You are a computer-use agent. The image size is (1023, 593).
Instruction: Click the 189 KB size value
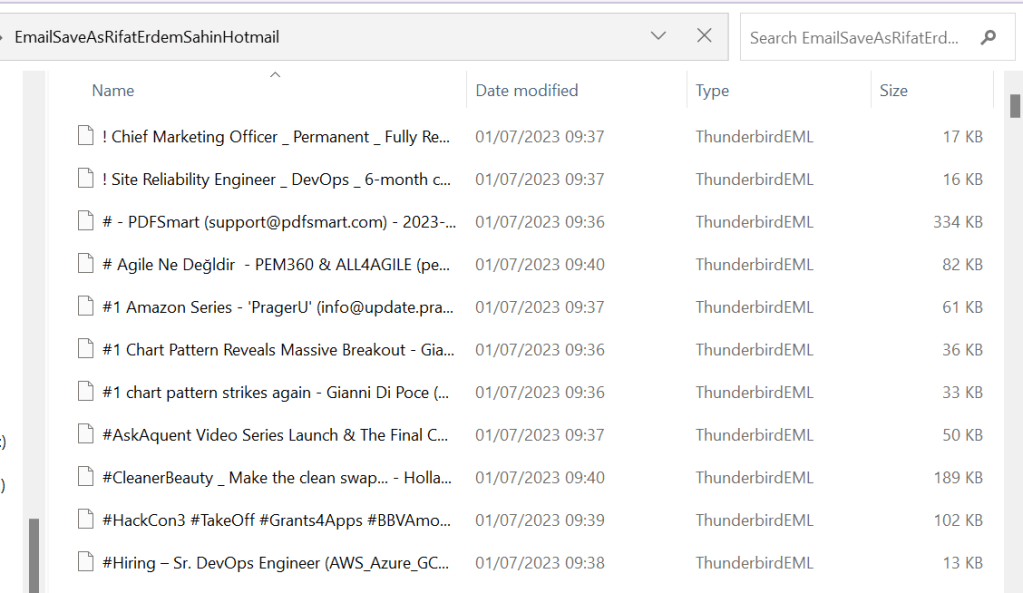coord(957,478)
